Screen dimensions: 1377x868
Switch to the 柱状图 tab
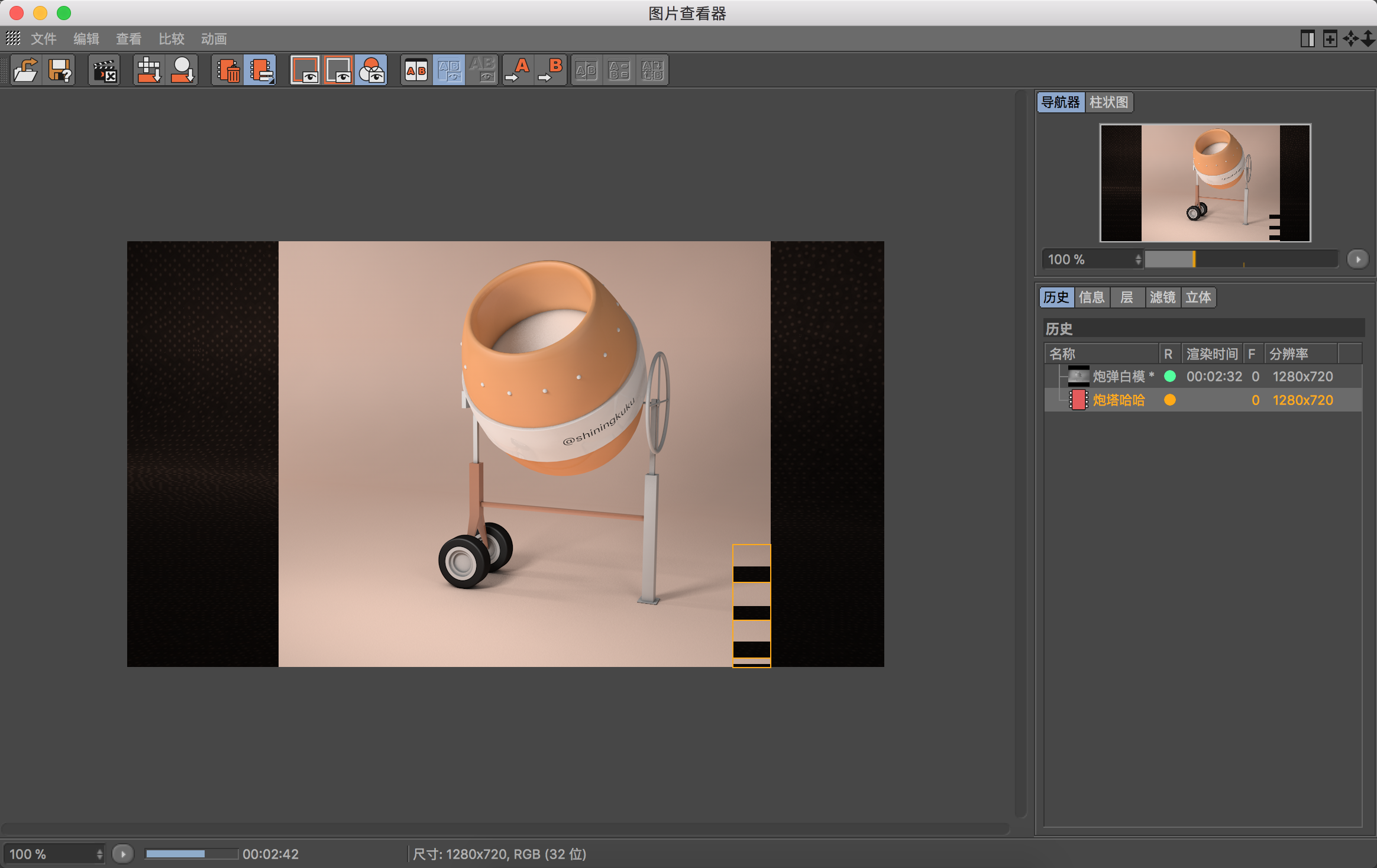[x=1109, y=102]
